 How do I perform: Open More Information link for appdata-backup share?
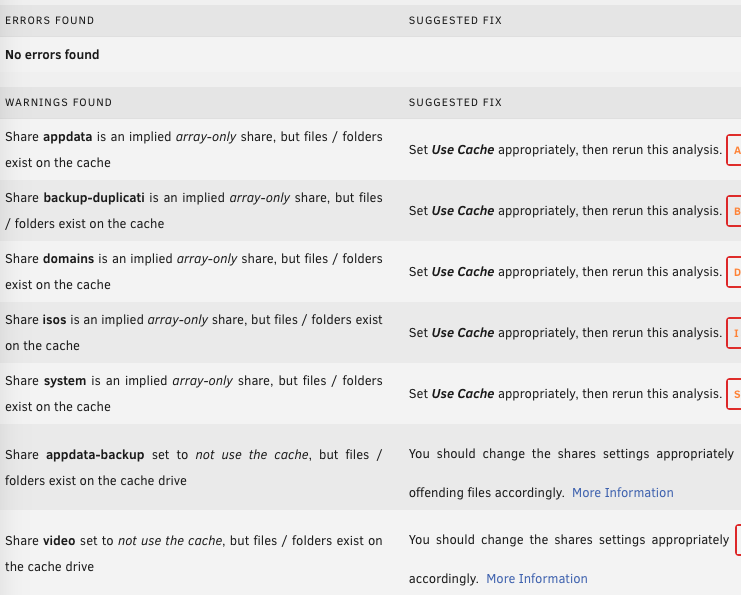tap(622, 492)
